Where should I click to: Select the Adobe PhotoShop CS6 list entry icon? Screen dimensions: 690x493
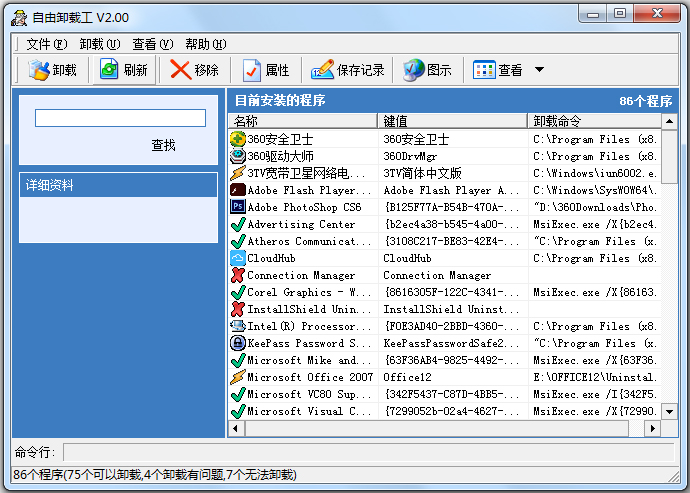click(238, 207)
